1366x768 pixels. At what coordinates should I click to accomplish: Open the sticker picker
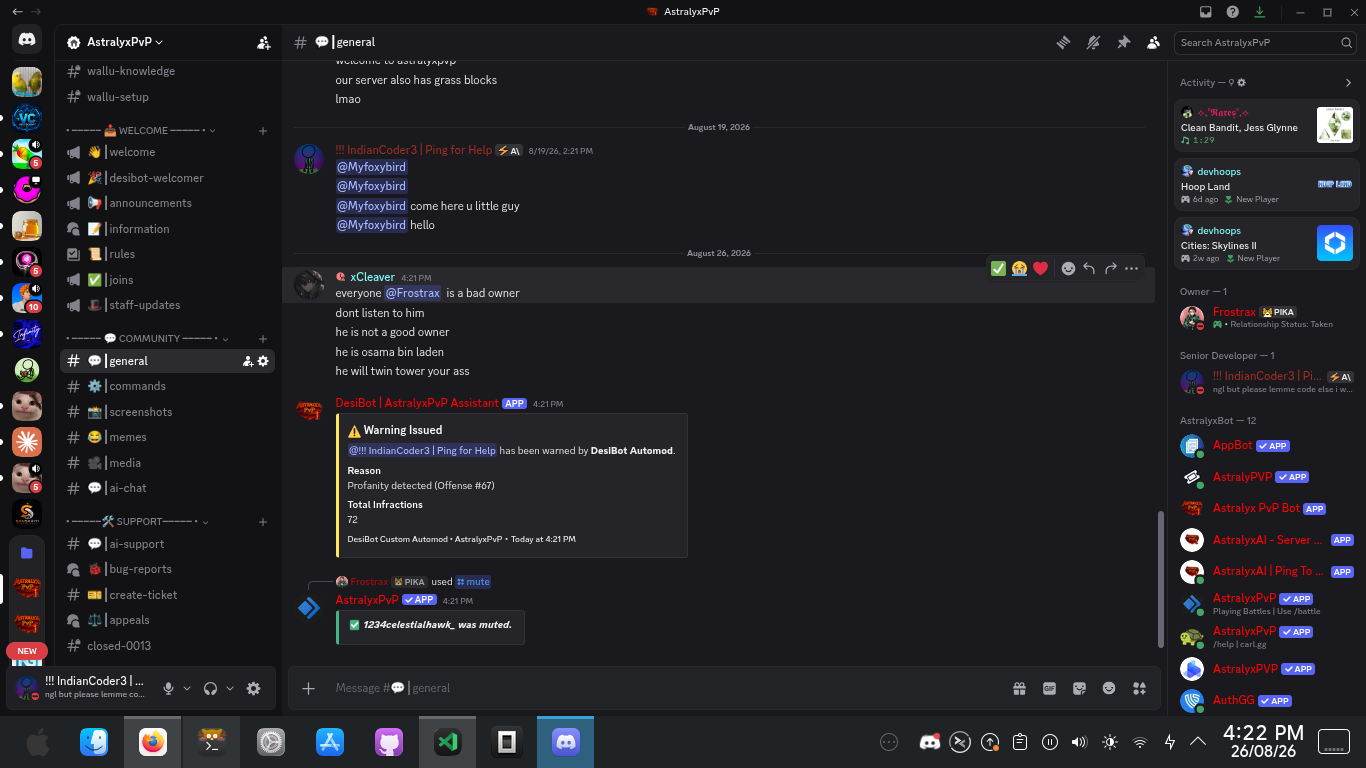point(1079,688)
